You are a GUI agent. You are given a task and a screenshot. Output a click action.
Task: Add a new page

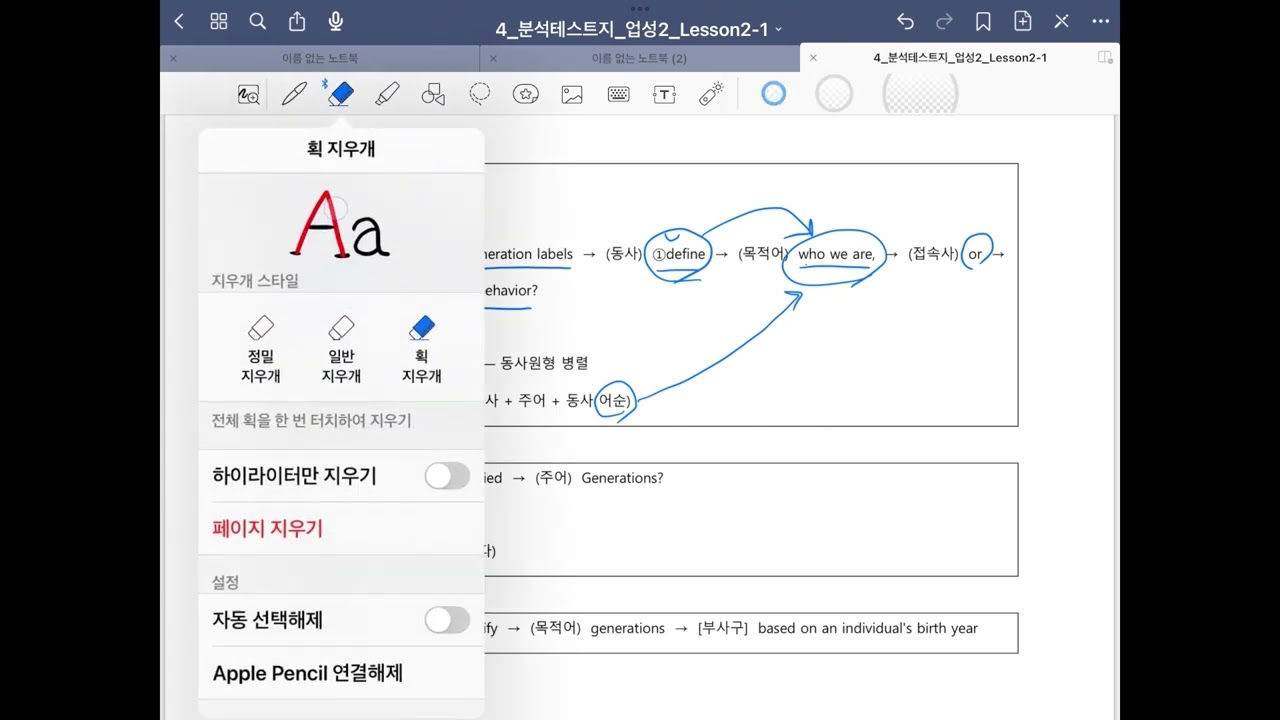(x=1023, y=21)
